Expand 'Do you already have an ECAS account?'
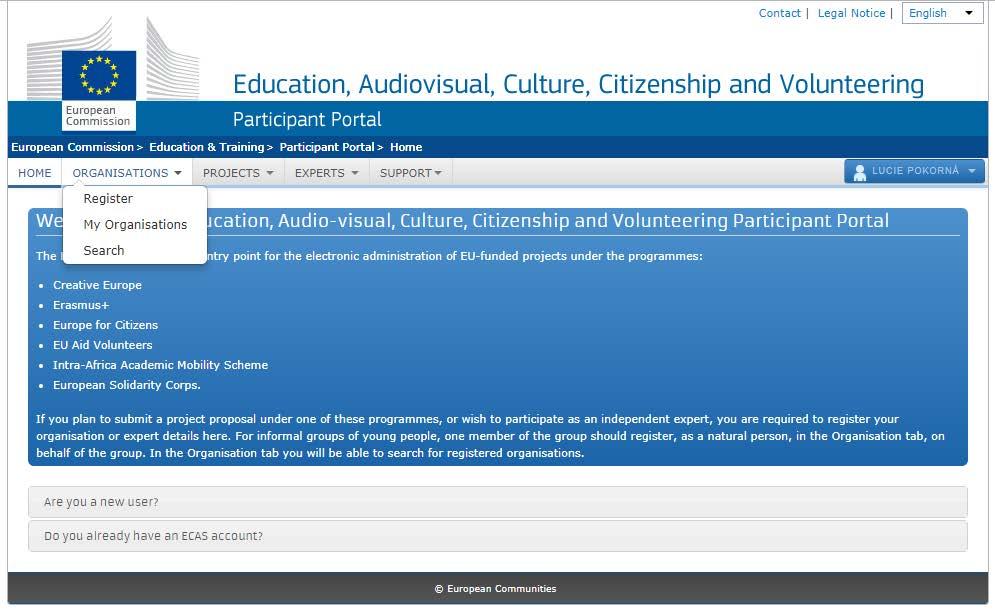Screen dimensions: 995x613 tap(498, 536)
